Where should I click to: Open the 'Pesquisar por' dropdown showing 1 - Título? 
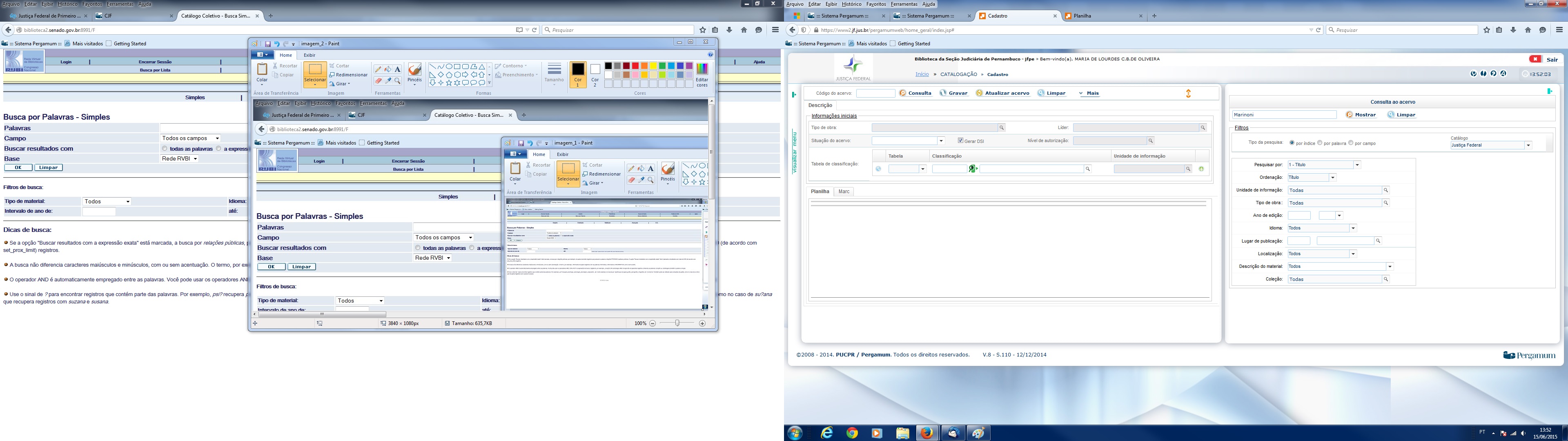coord(1357,165)
